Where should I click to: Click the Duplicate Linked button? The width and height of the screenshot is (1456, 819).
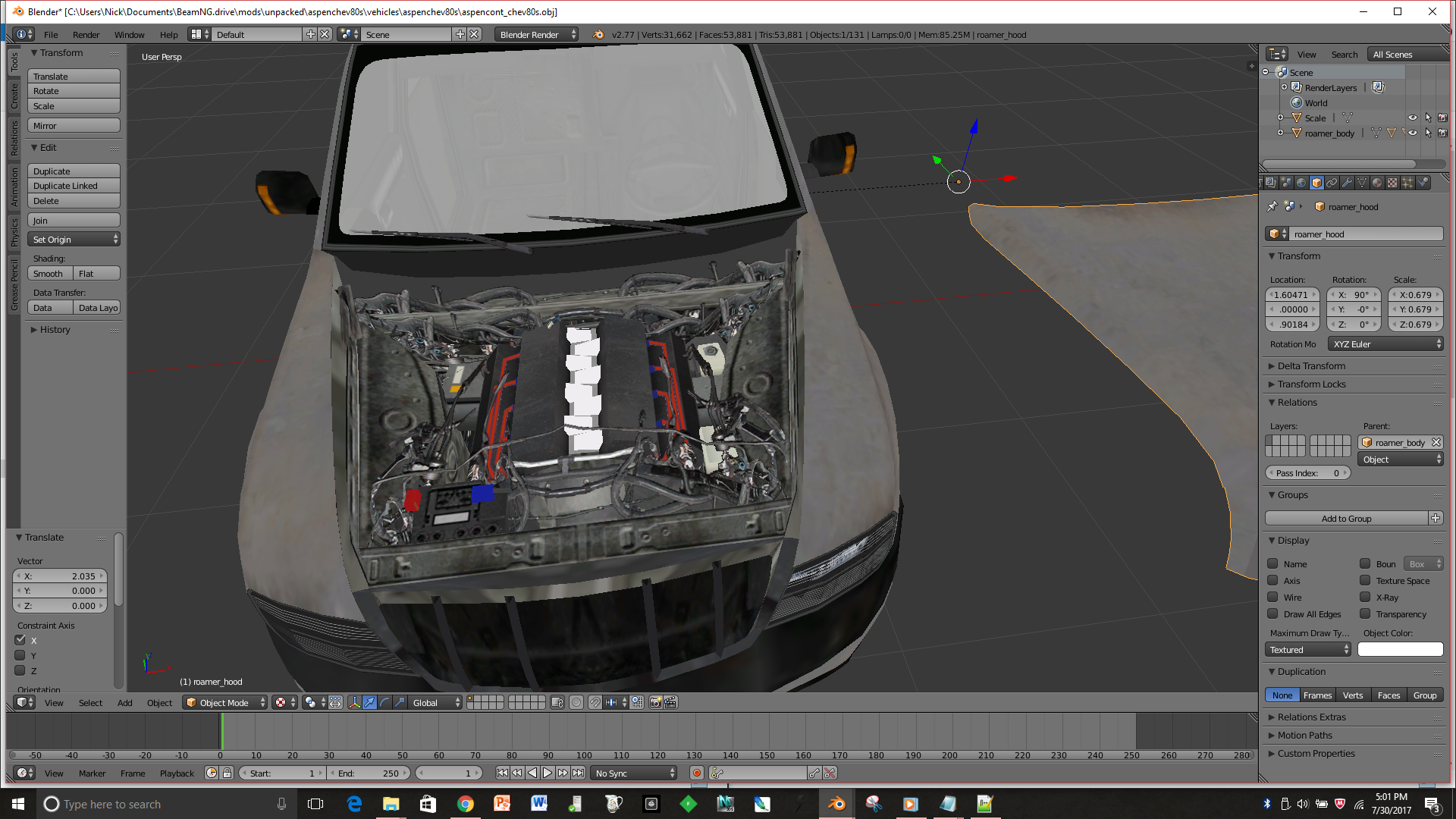(x=74, y=186)
